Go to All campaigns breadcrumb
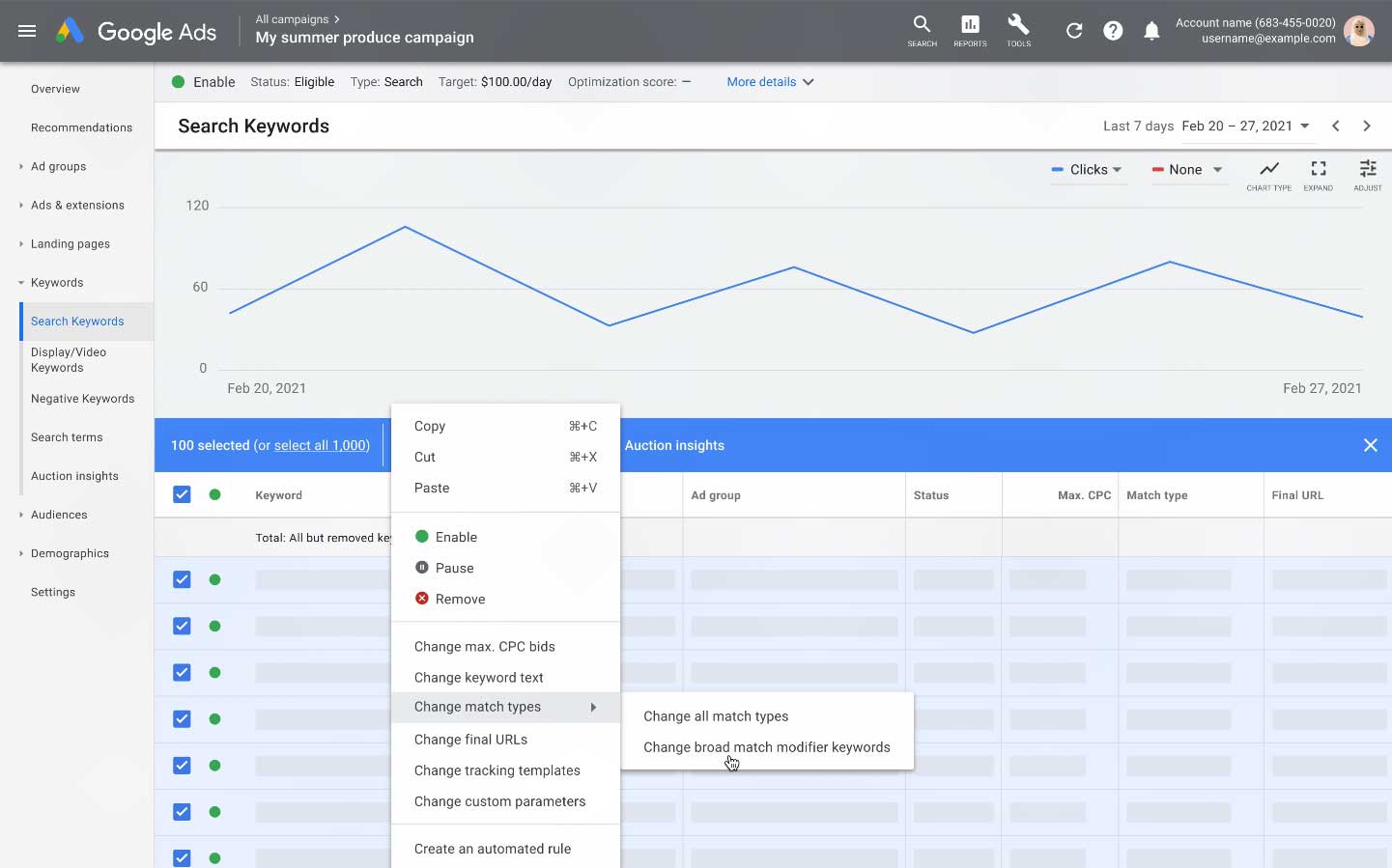 (292, 19)
